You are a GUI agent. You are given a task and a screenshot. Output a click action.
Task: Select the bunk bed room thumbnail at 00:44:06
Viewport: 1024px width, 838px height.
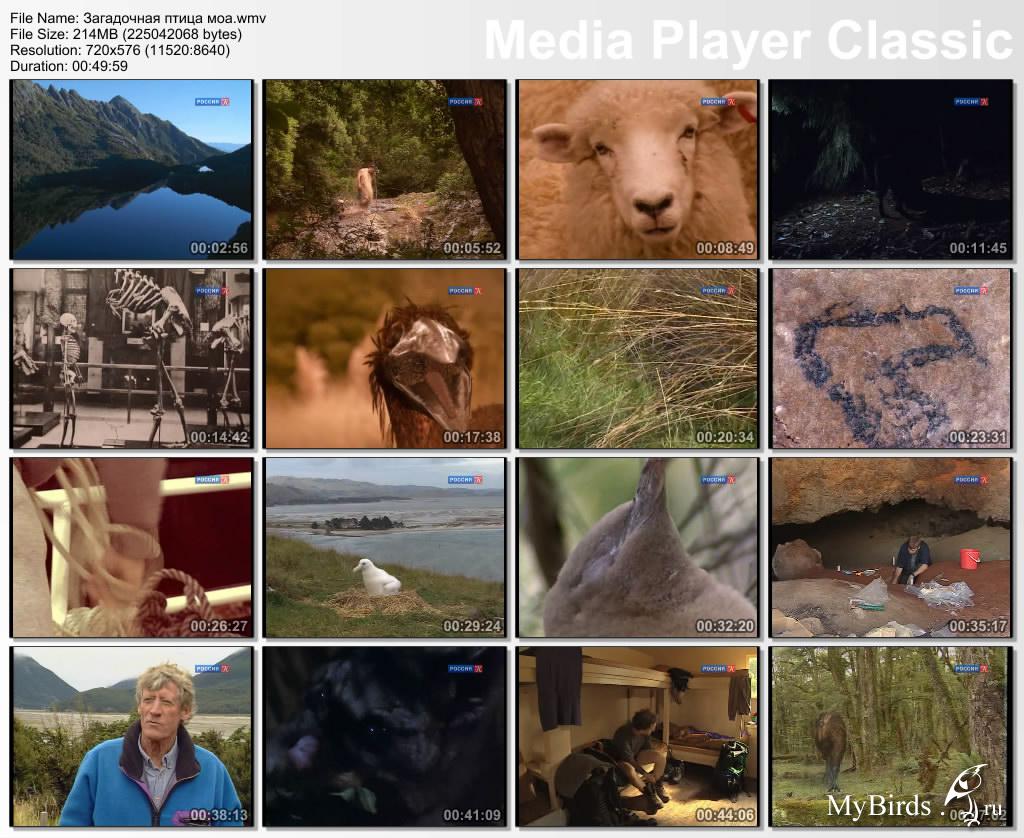(637, 736)
